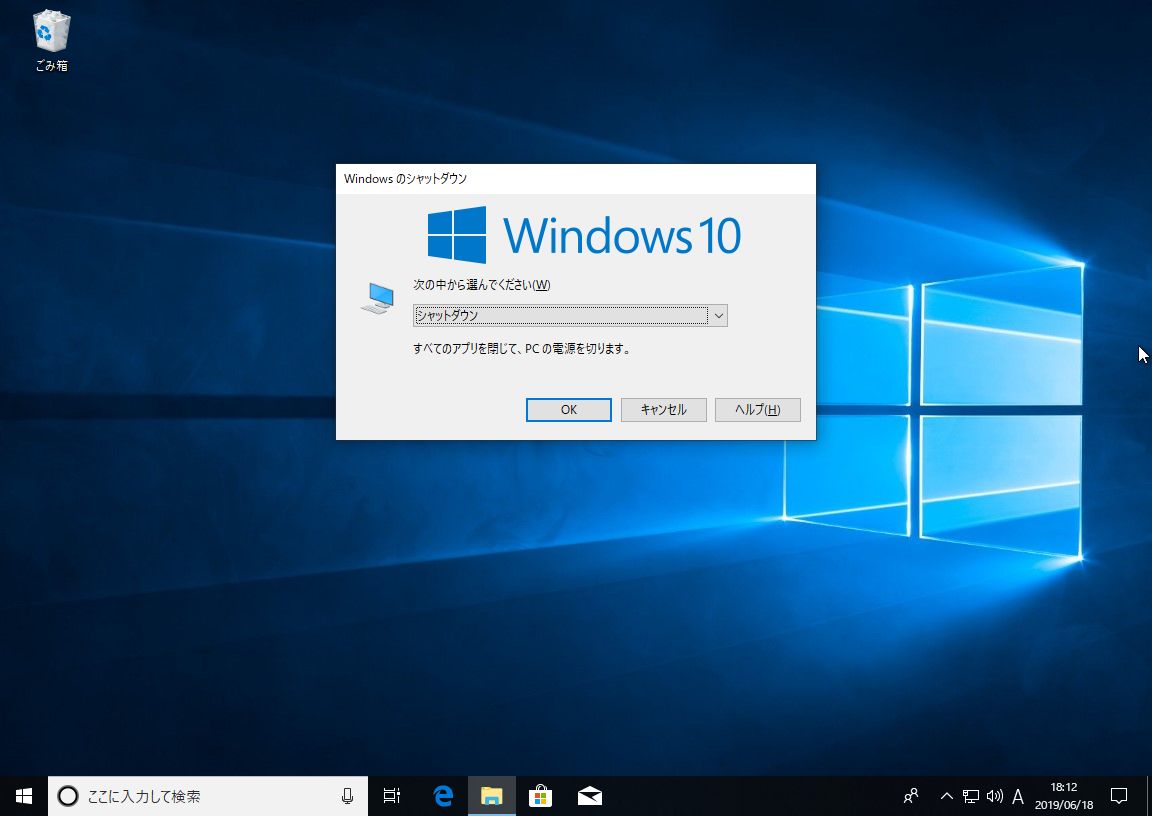This screenshot has width=1152, height=816.
Task: Launch Microsoft Store from the taskbar
Action: coord(540,796)
